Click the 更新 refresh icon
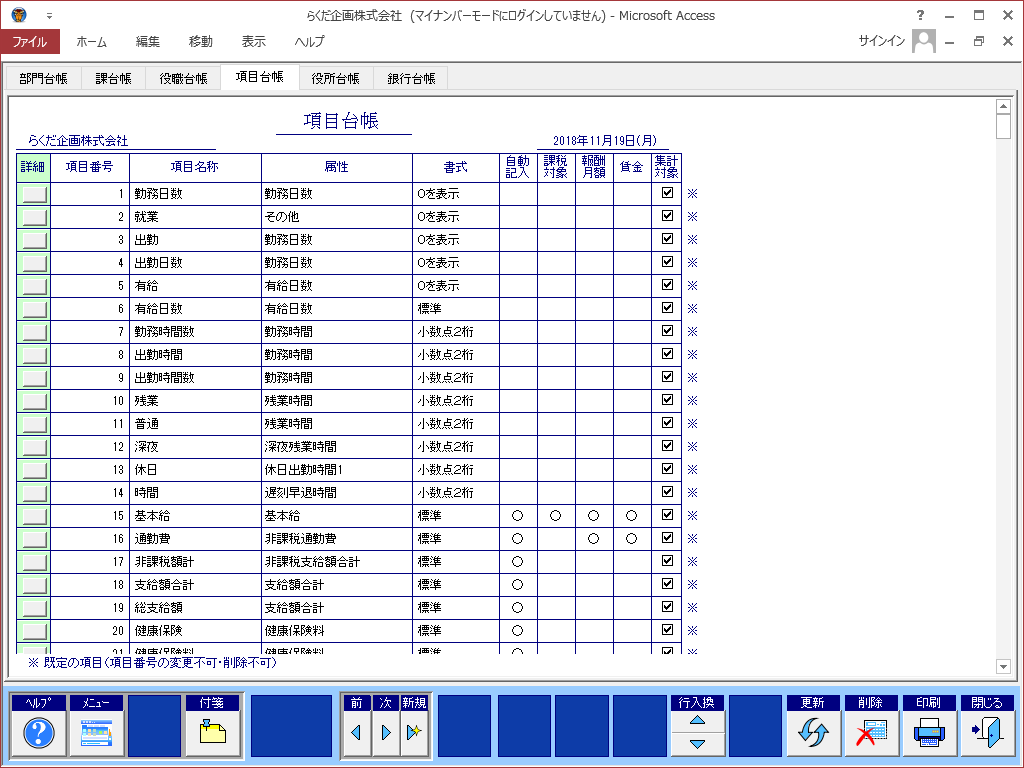 click(x=813, y=733)
